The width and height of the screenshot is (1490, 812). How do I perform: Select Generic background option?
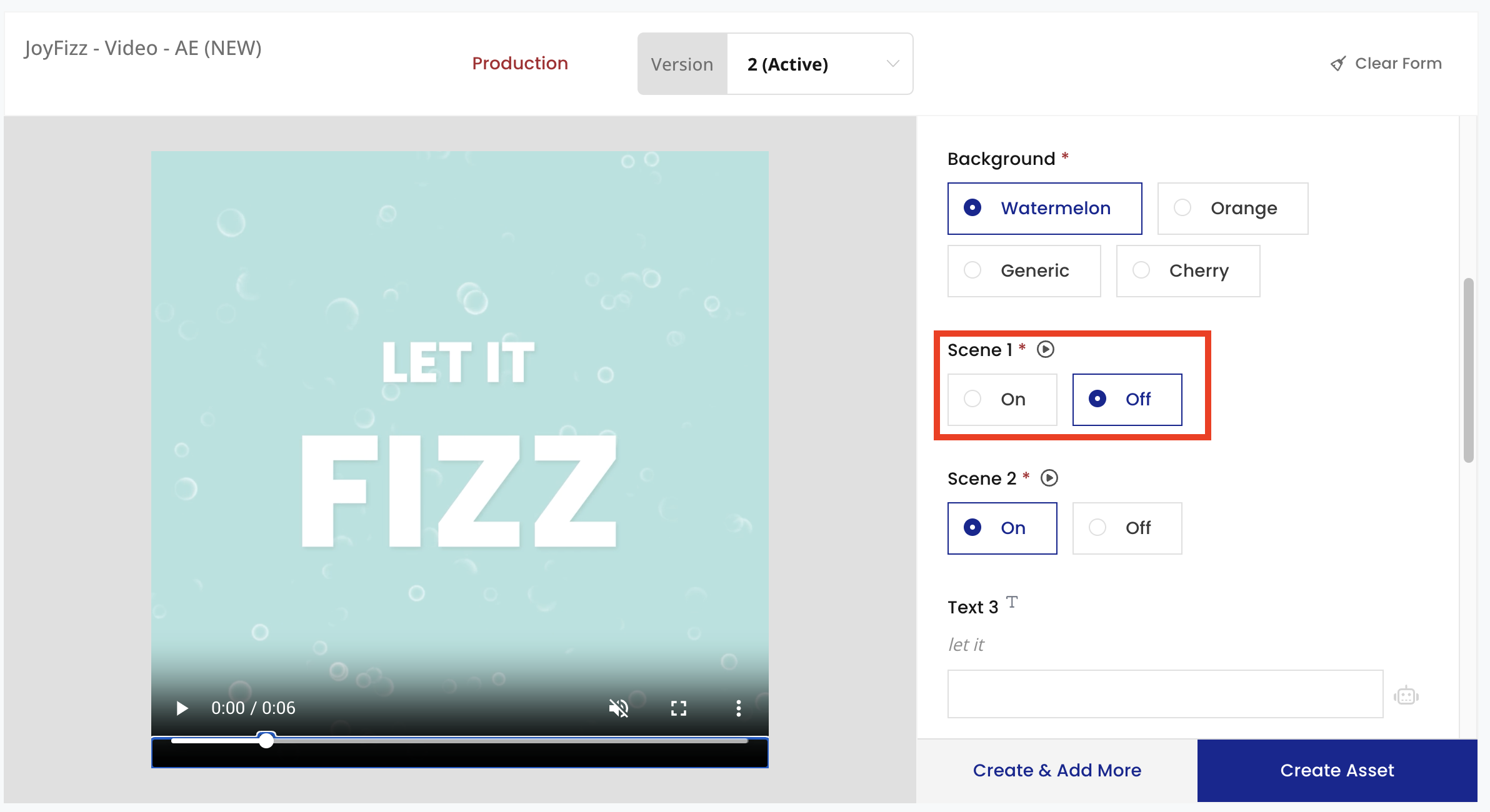tap(1024, 270)
